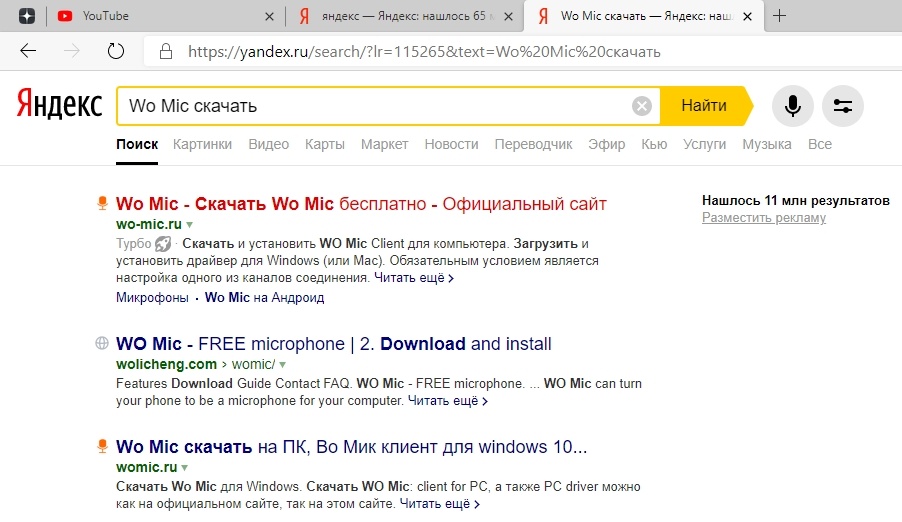Image resolution: width=902 pixels, height=522 pixels.
Task: Show all services via Все
Action: [x=820, y=144]
